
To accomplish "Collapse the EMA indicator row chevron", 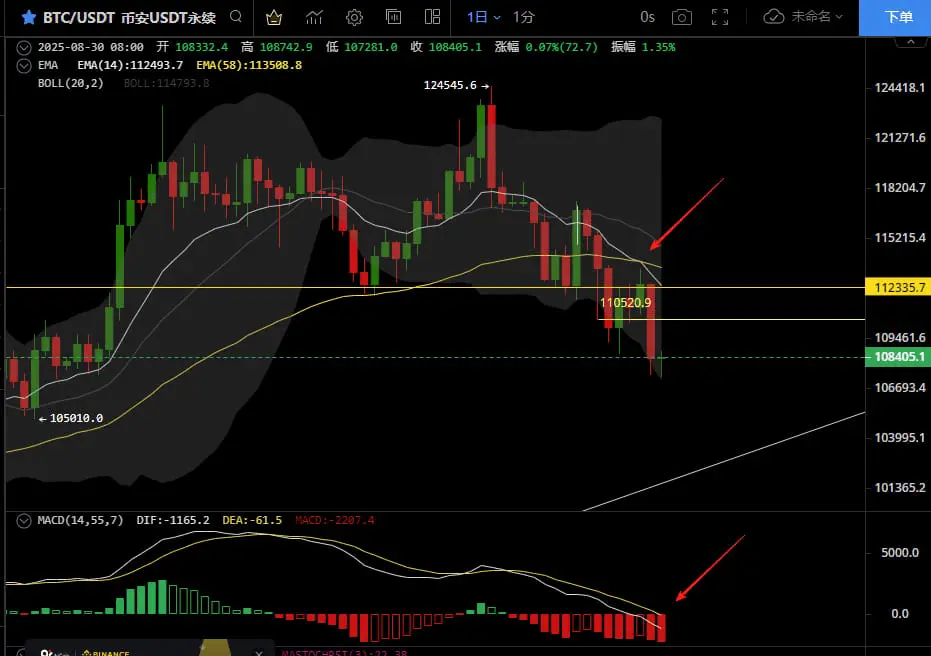I will [x=24, y=66].
